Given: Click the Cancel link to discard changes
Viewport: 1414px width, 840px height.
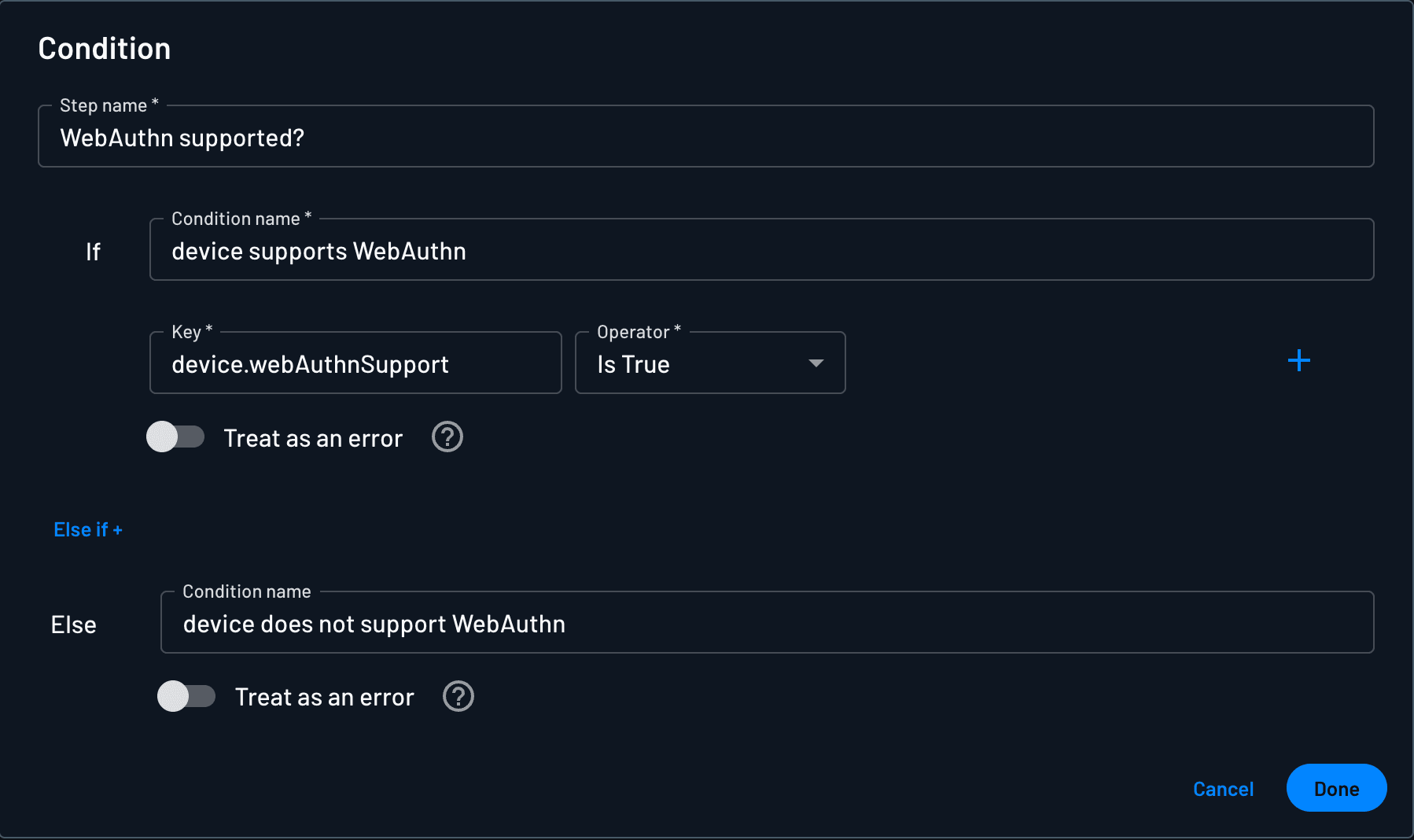Looking at the screenshot, I should coord(1223,788).
